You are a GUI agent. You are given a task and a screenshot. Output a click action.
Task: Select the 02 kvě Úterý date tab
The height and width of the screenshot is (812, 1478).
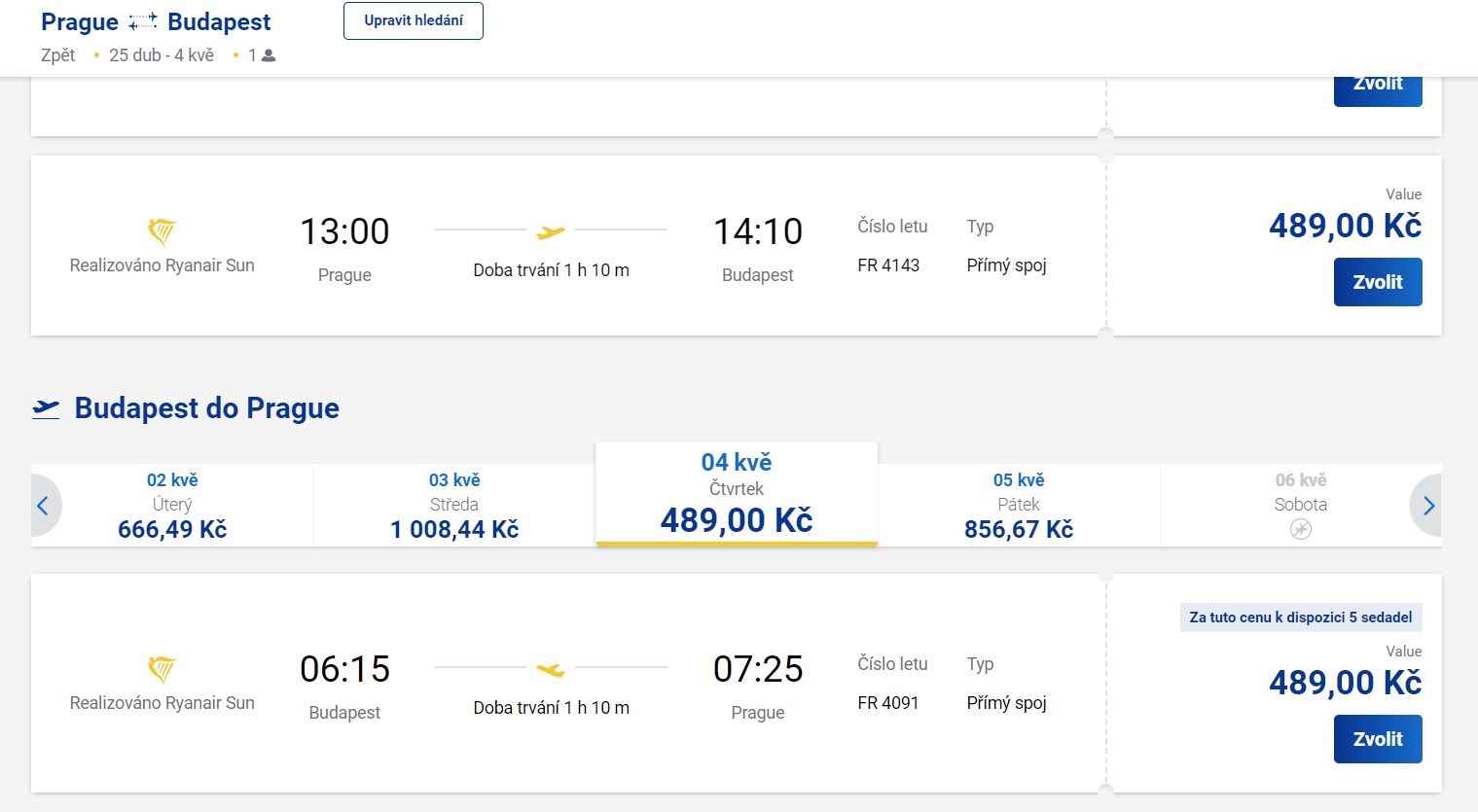click(x=172, y=506)
